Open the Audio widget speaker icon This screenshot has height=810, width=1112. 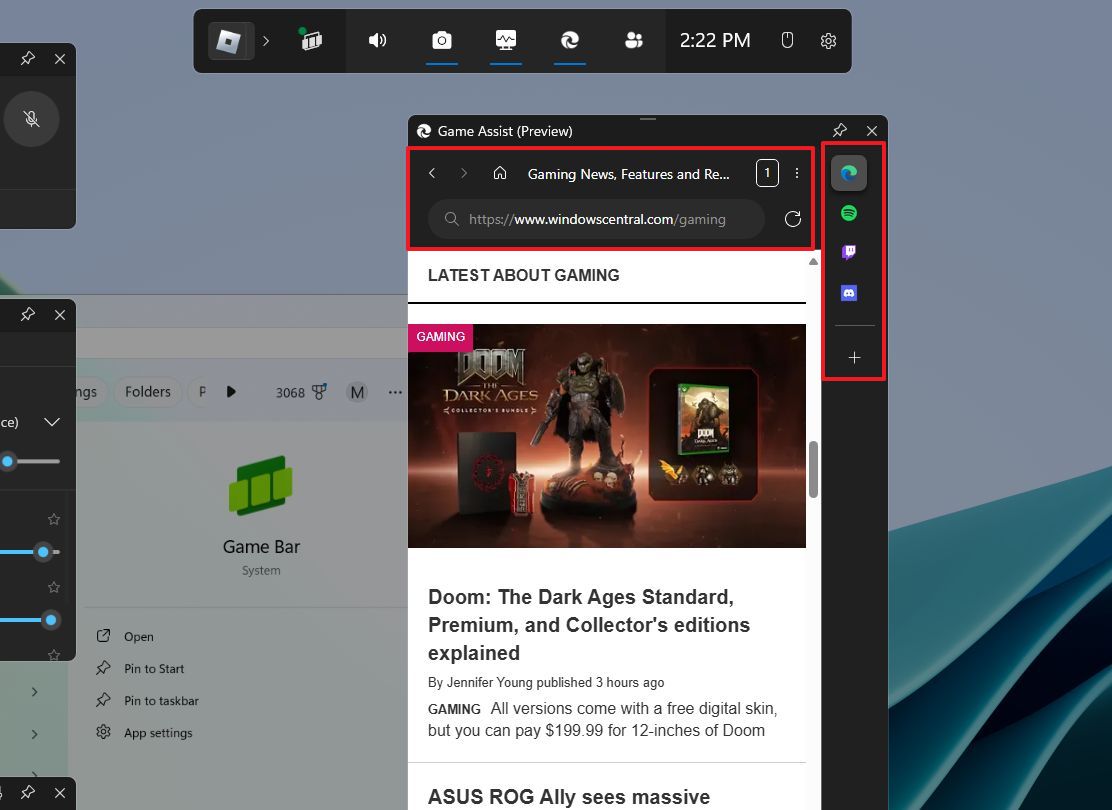[x=377, y=40]
